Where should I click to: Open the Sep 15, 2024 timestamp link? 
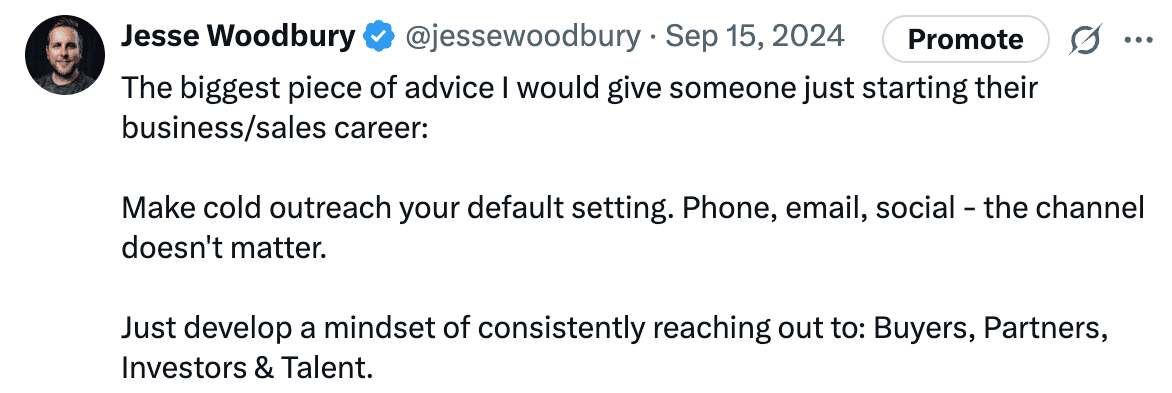755,37
